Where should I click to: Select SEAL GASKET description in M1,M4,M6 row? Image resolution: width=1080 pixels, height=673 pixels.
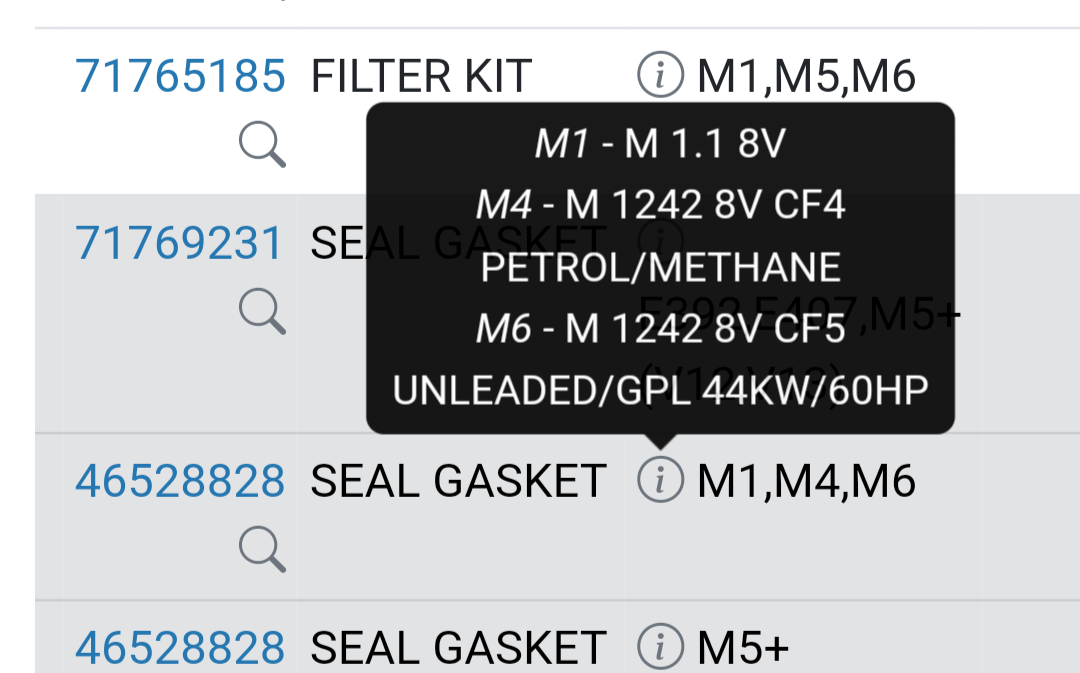pyautogui.click(x=458, y=481)
